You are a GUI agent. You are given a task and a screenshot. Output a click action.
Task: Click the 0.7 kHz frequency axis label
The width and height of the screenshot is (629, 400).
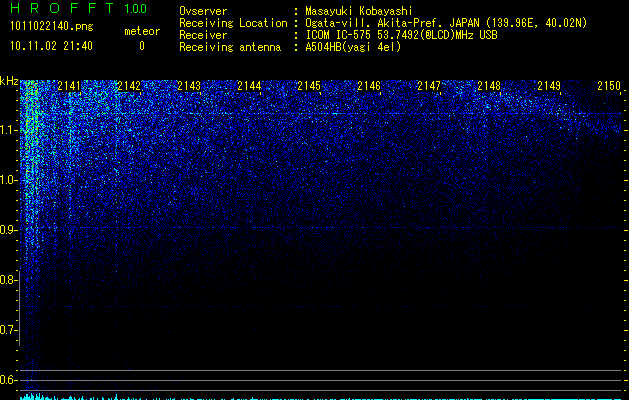click(8, 330)
